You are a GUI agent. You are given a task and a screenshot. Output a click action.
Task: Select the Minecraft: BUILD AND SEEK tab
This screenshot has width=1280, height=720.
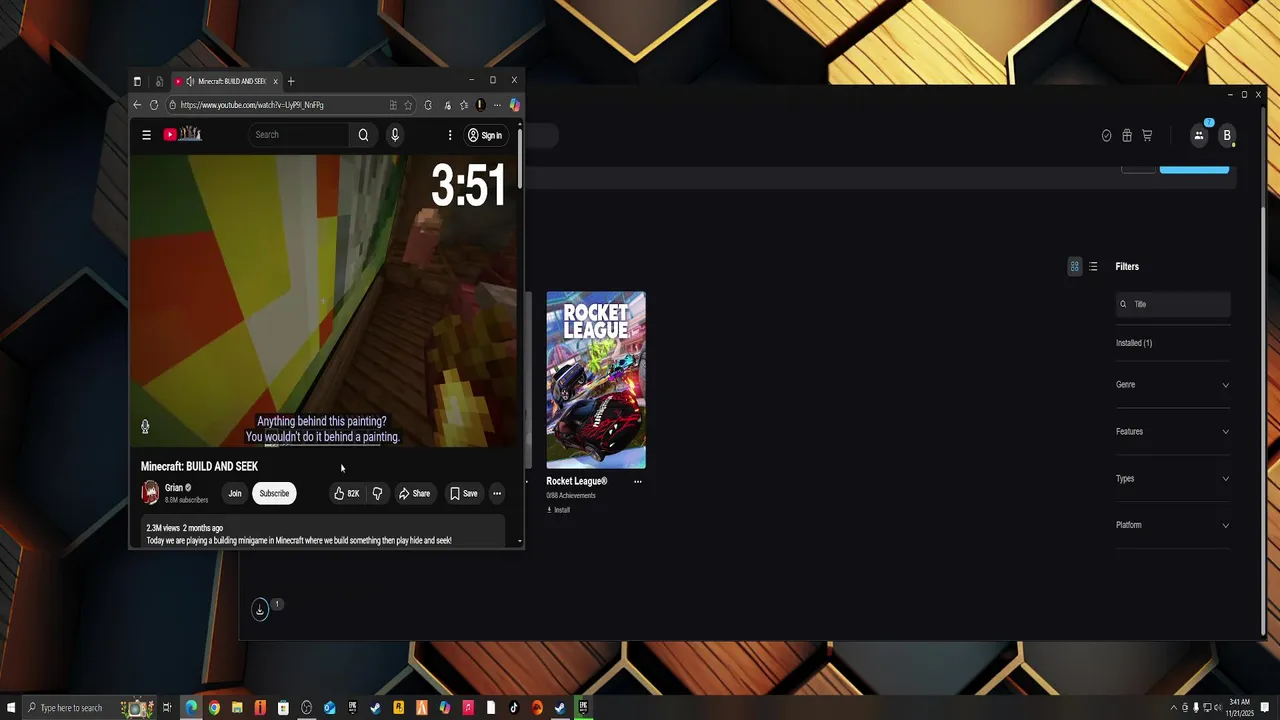(225, 82)
